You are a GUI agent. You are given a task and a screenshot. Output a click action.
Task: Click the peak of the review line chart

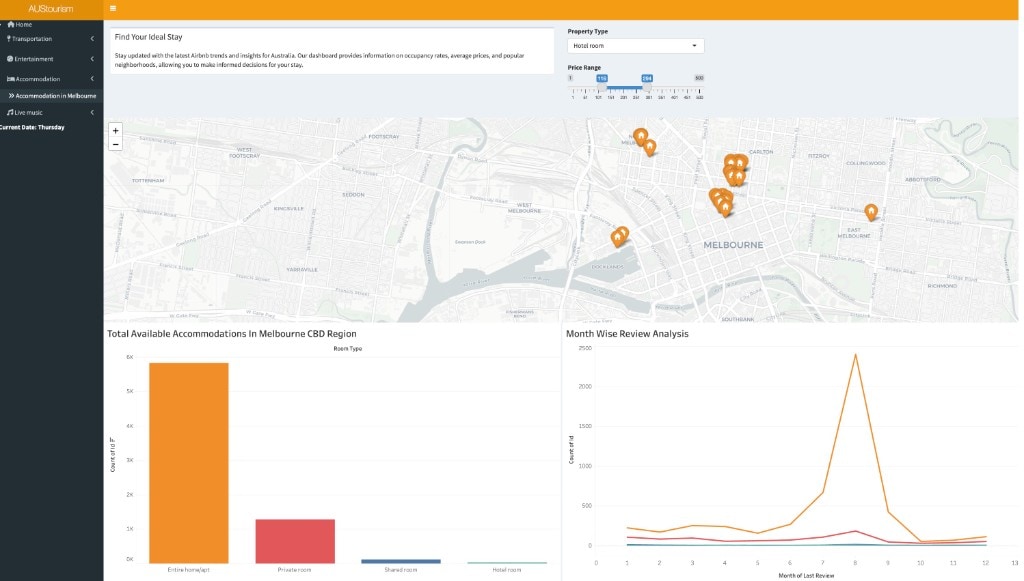pyautogui.click(x=855, y=354)
